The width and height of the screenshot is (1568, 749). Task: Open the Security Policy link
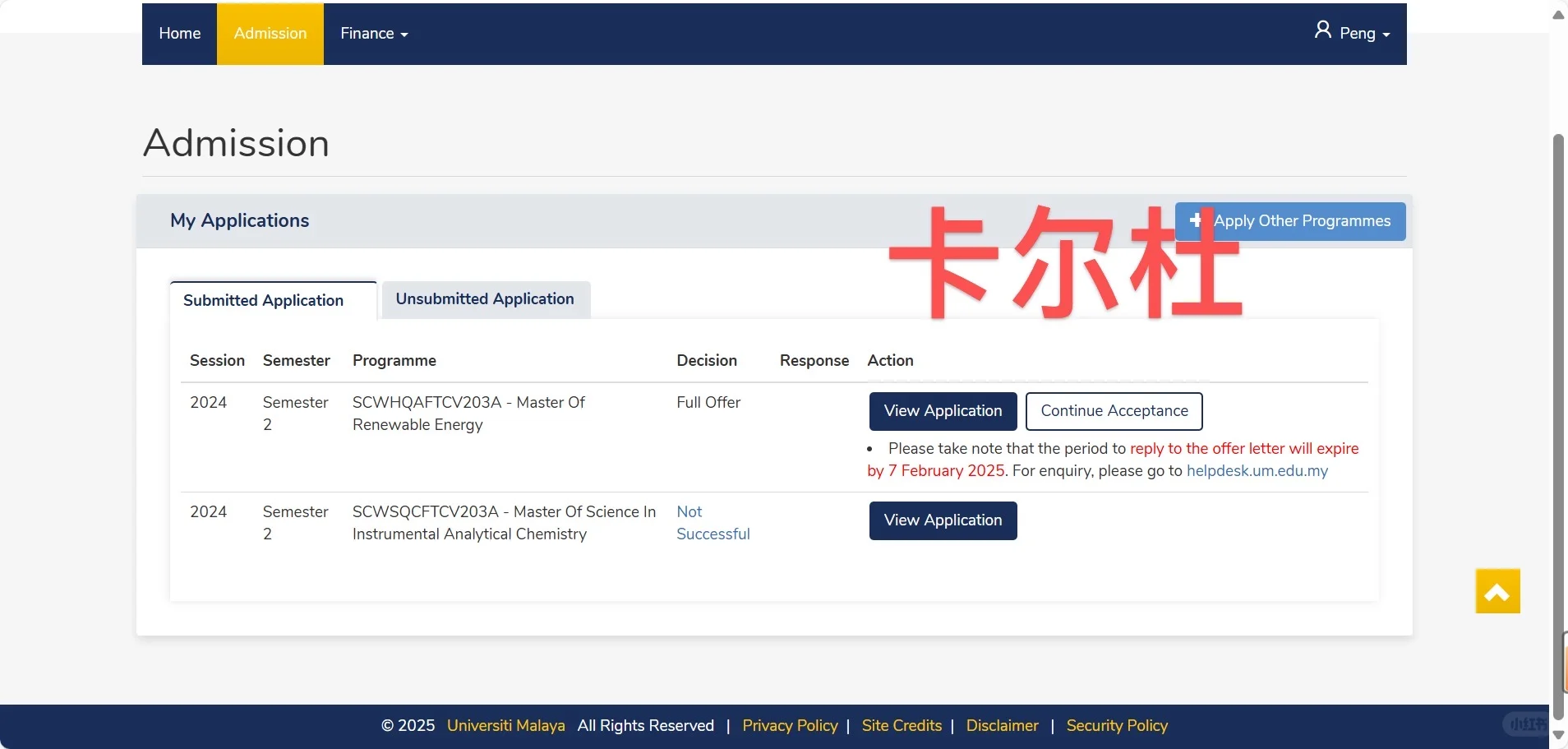(x=1116, y=726)
